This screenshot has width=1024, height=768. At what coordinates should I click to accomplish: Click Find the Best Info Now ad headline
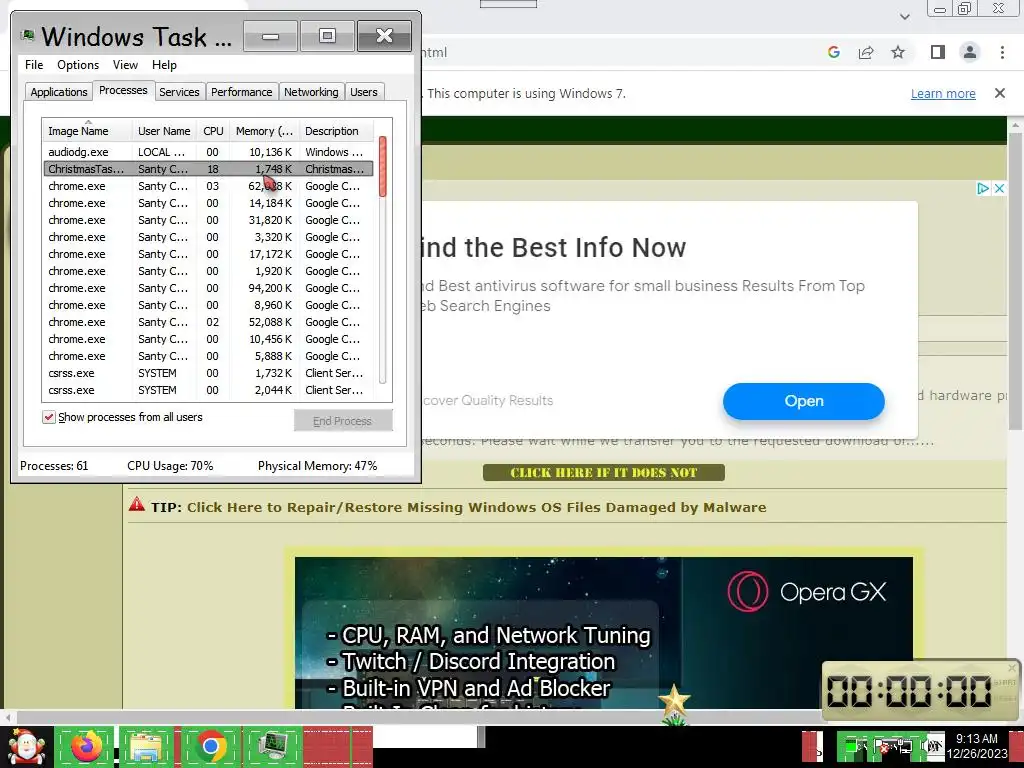click(x=554, y=248)
